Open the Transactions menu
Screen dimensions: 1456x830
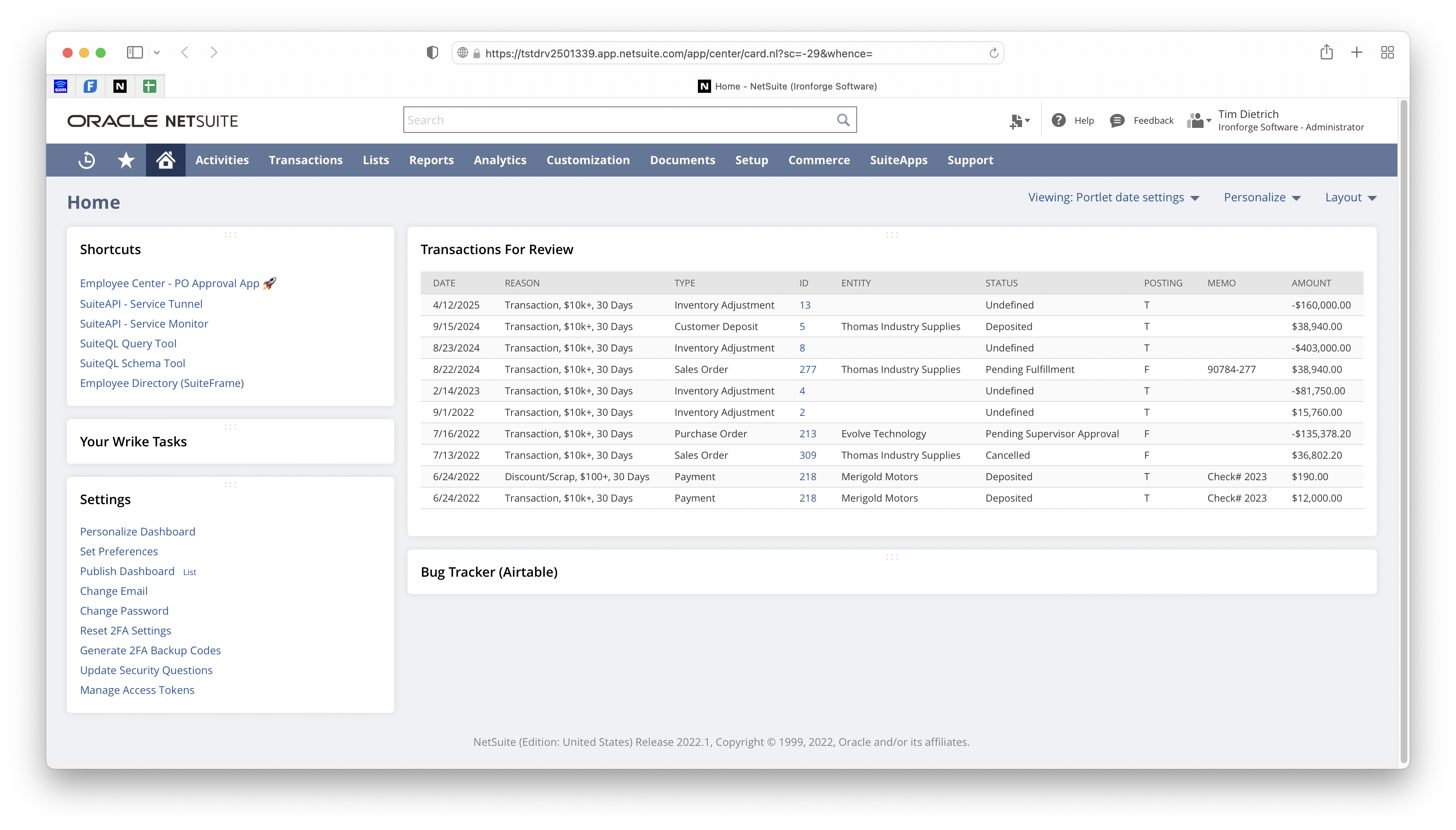click(x=306, y=160)
